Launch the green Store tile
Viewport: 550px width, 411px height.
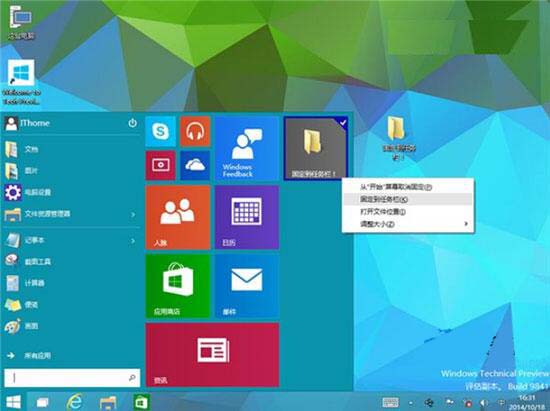pos(178,286)
